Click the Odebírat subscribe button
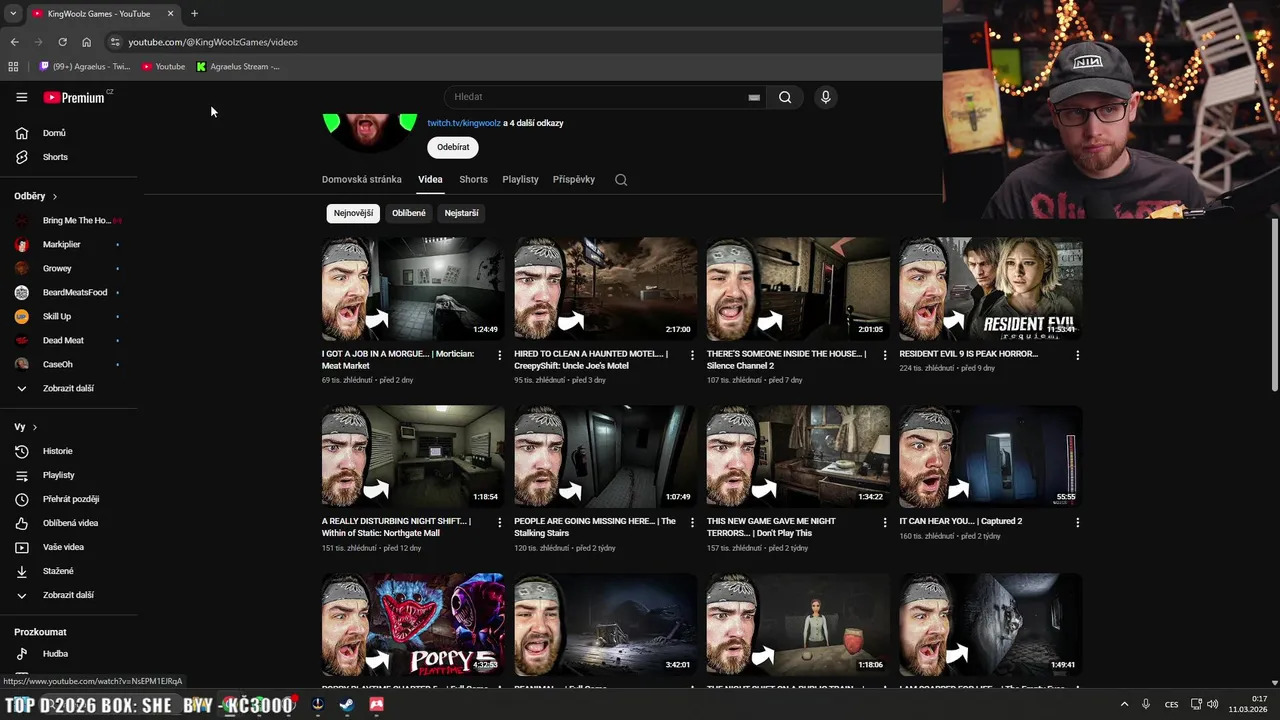Image resolution: width=1280 pixels, height=720 pixels. pyautogui.click(x=453, y=147)
